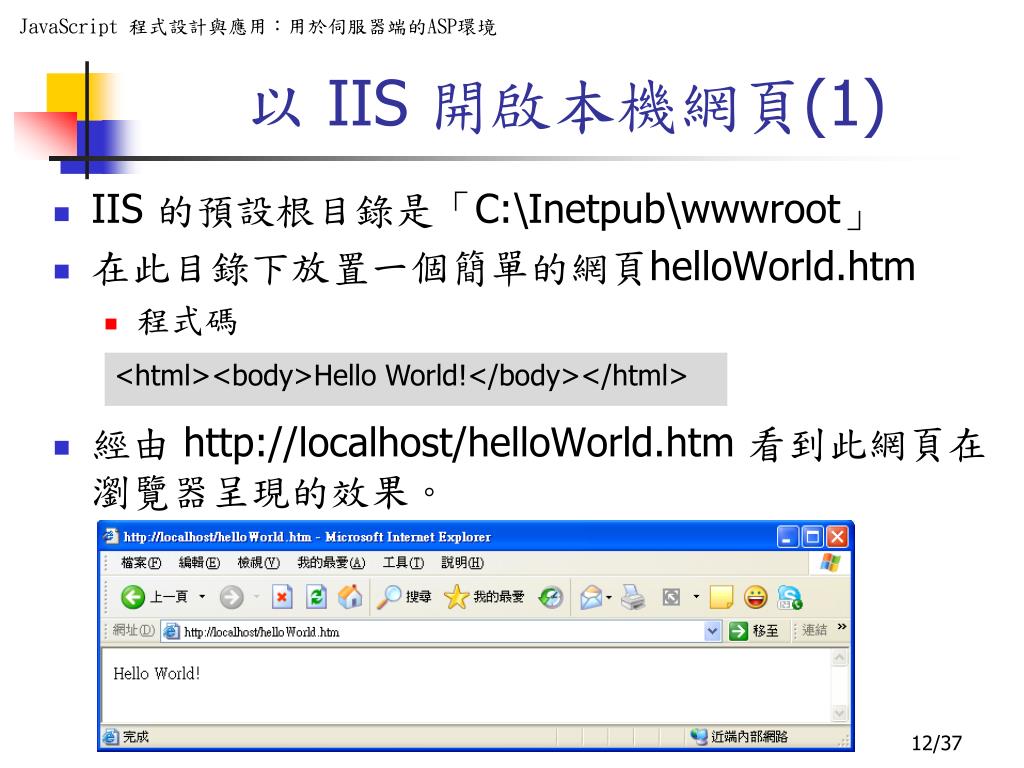
Task: Open the address bar dropdown arrow
Action: pos(712,632)
